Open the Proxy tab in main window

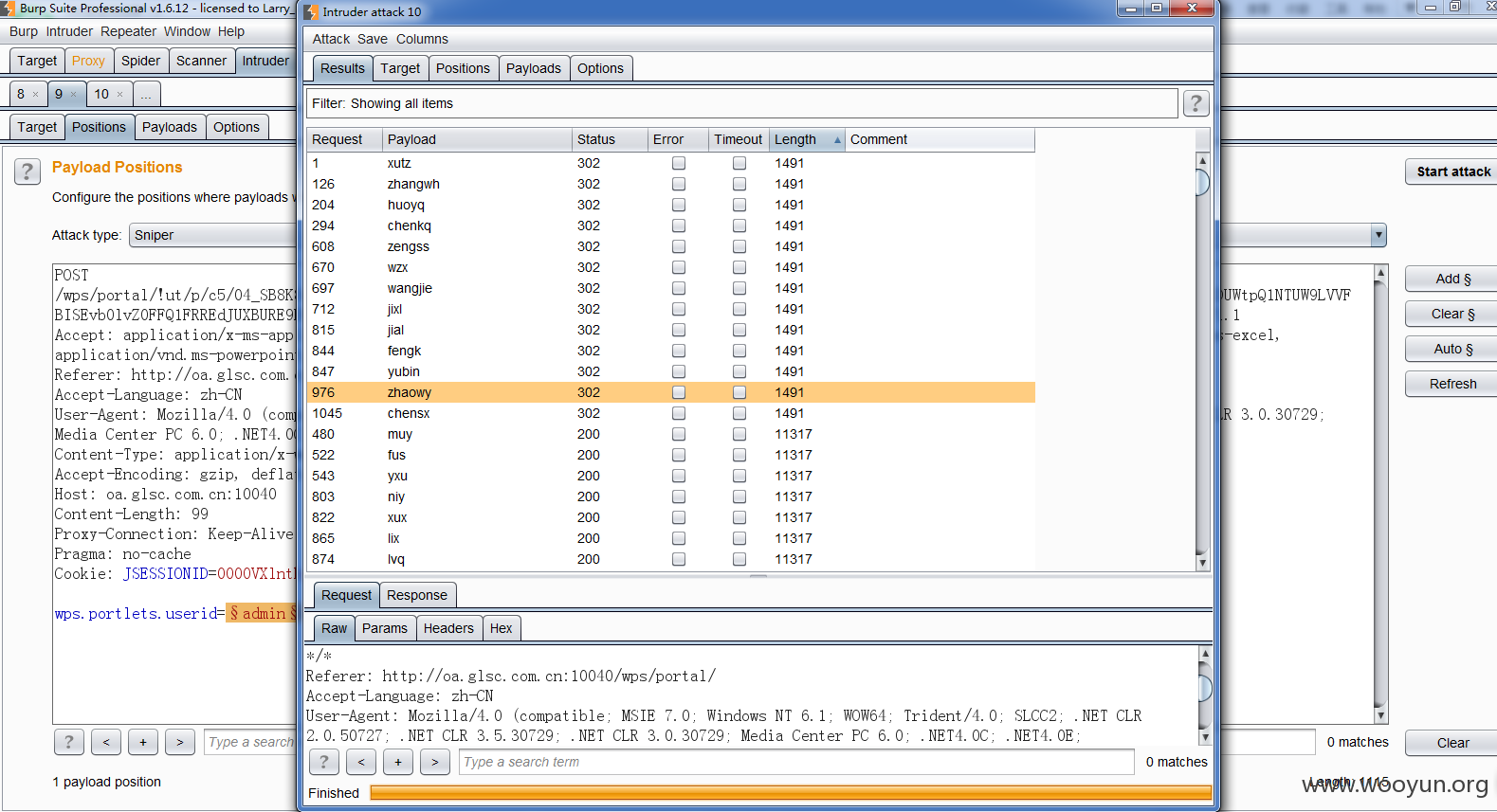pos(88,61)
